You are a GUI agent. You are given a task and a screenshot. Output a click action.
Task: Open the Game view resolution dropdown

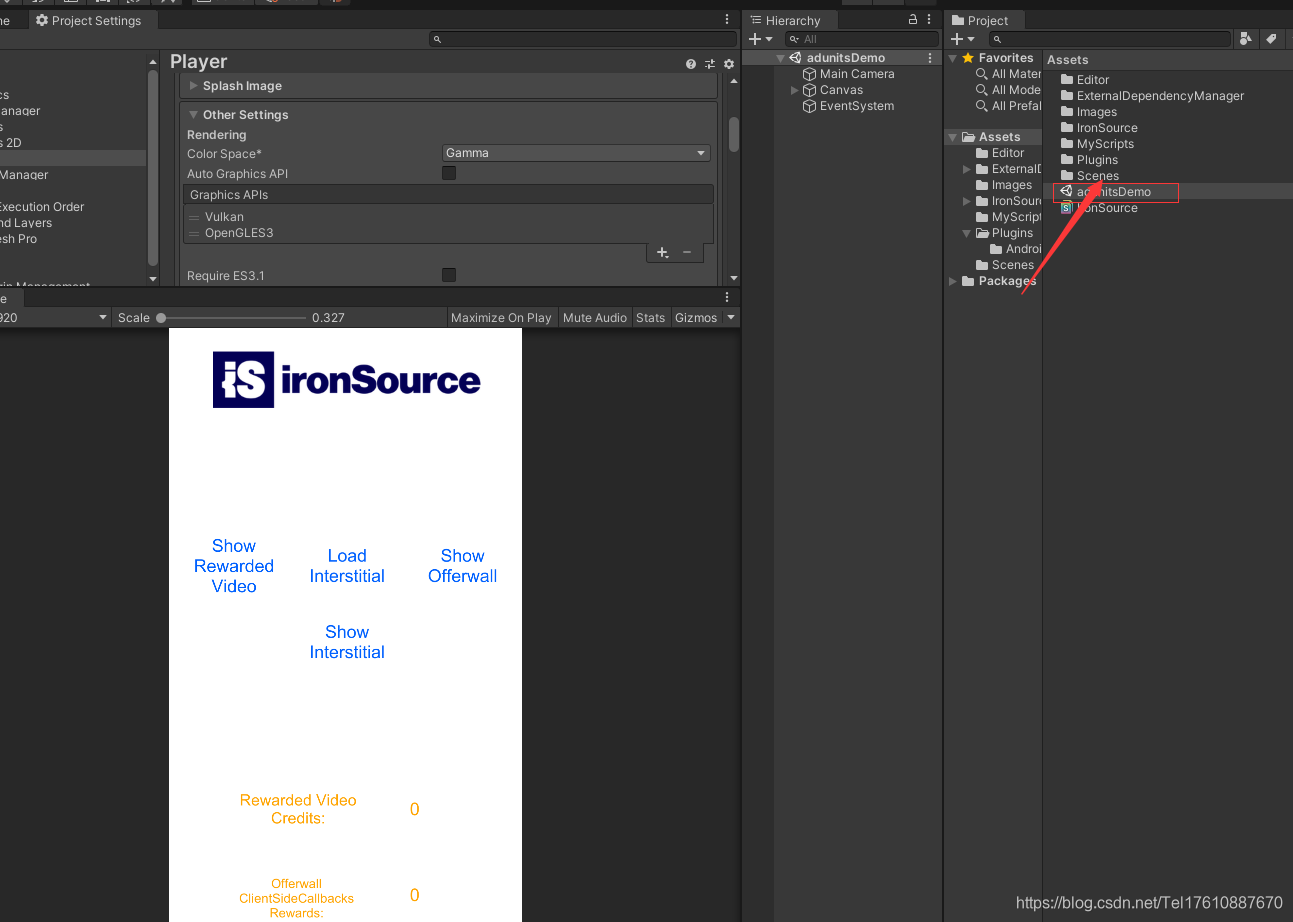point(55,318)
